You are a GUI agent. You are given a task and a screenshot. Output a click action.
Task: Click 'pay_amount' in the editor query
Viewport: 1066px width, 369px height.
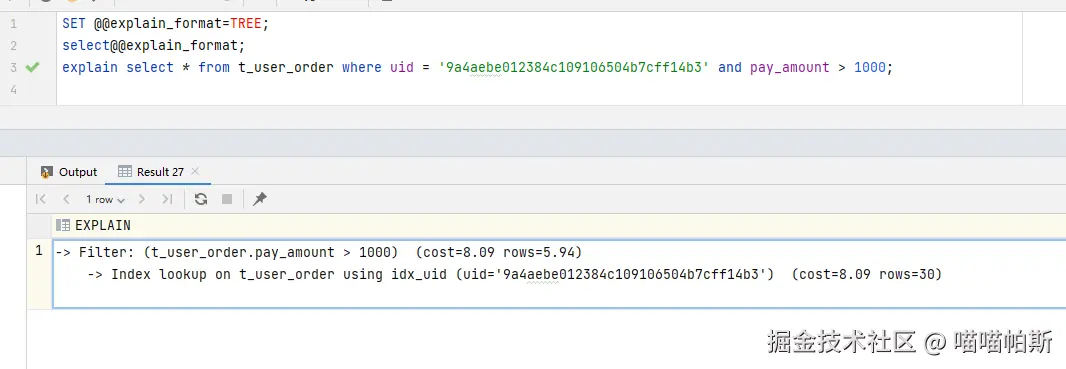point(790,67)
